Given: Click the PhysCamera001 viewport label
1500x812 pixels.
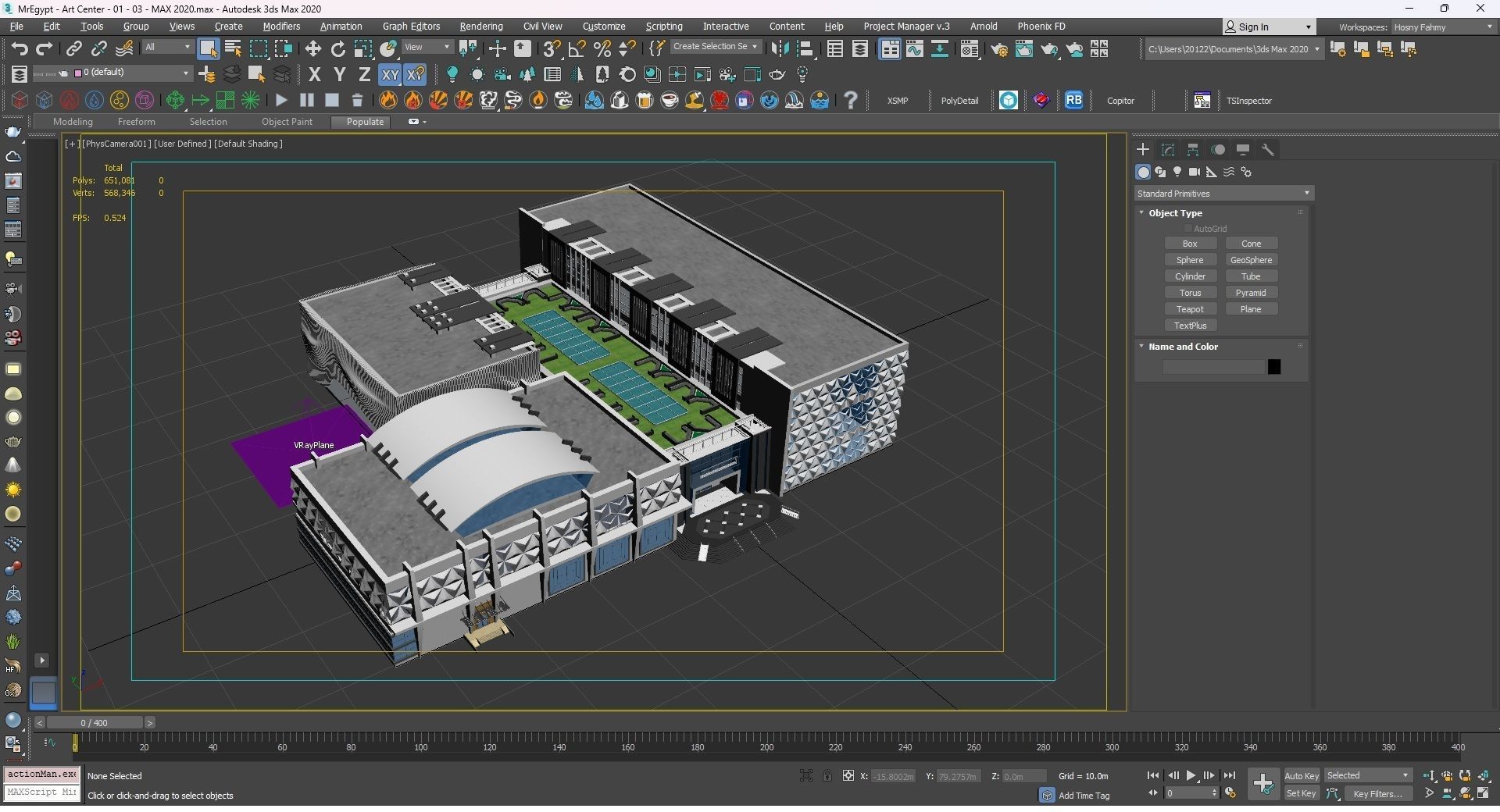Looking at the screenshot, I should [x=116, y=144].
